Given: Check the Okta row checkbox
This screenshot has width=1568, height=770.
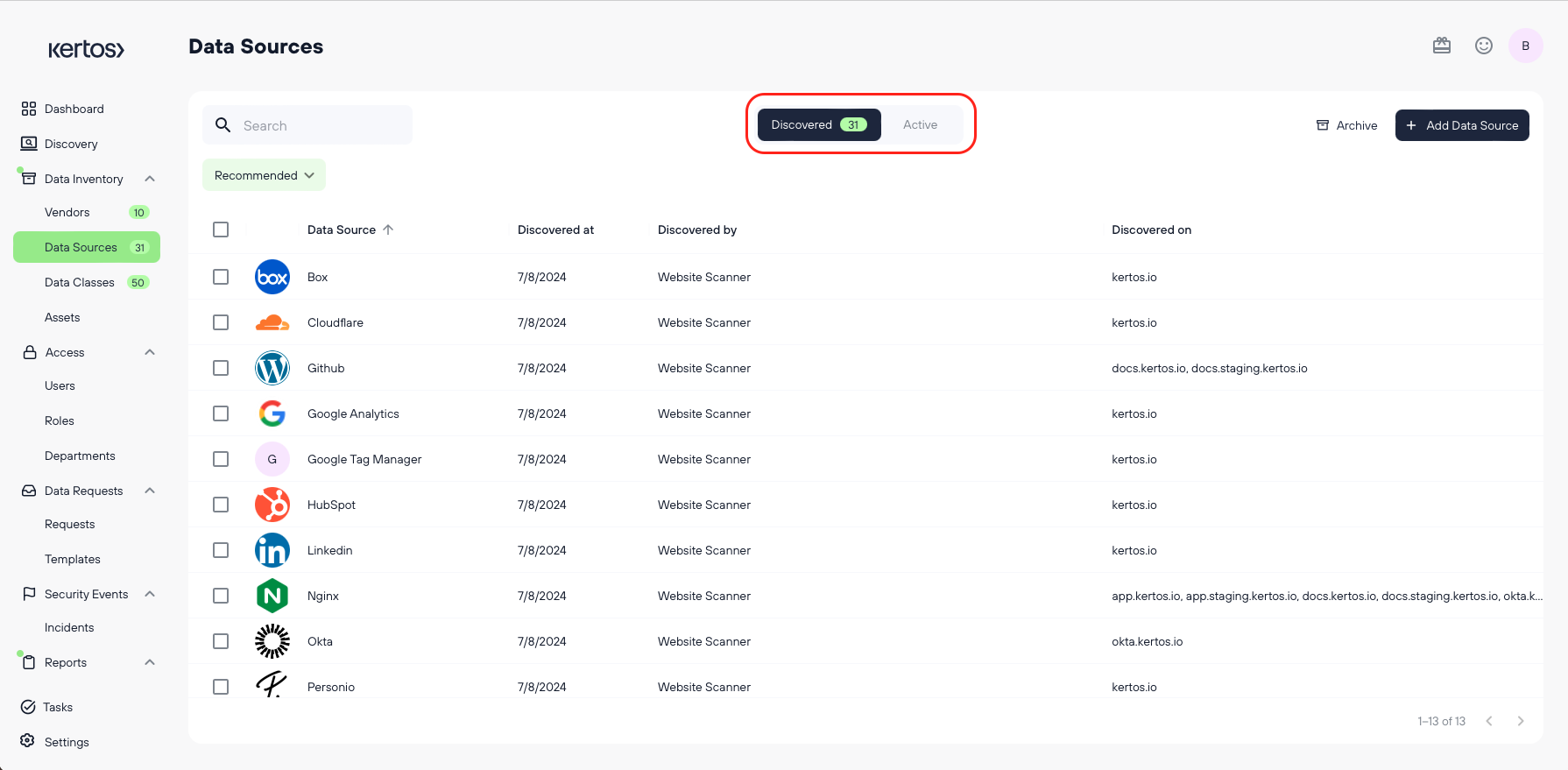Looking at the screenshot, I should pos(221,641).
